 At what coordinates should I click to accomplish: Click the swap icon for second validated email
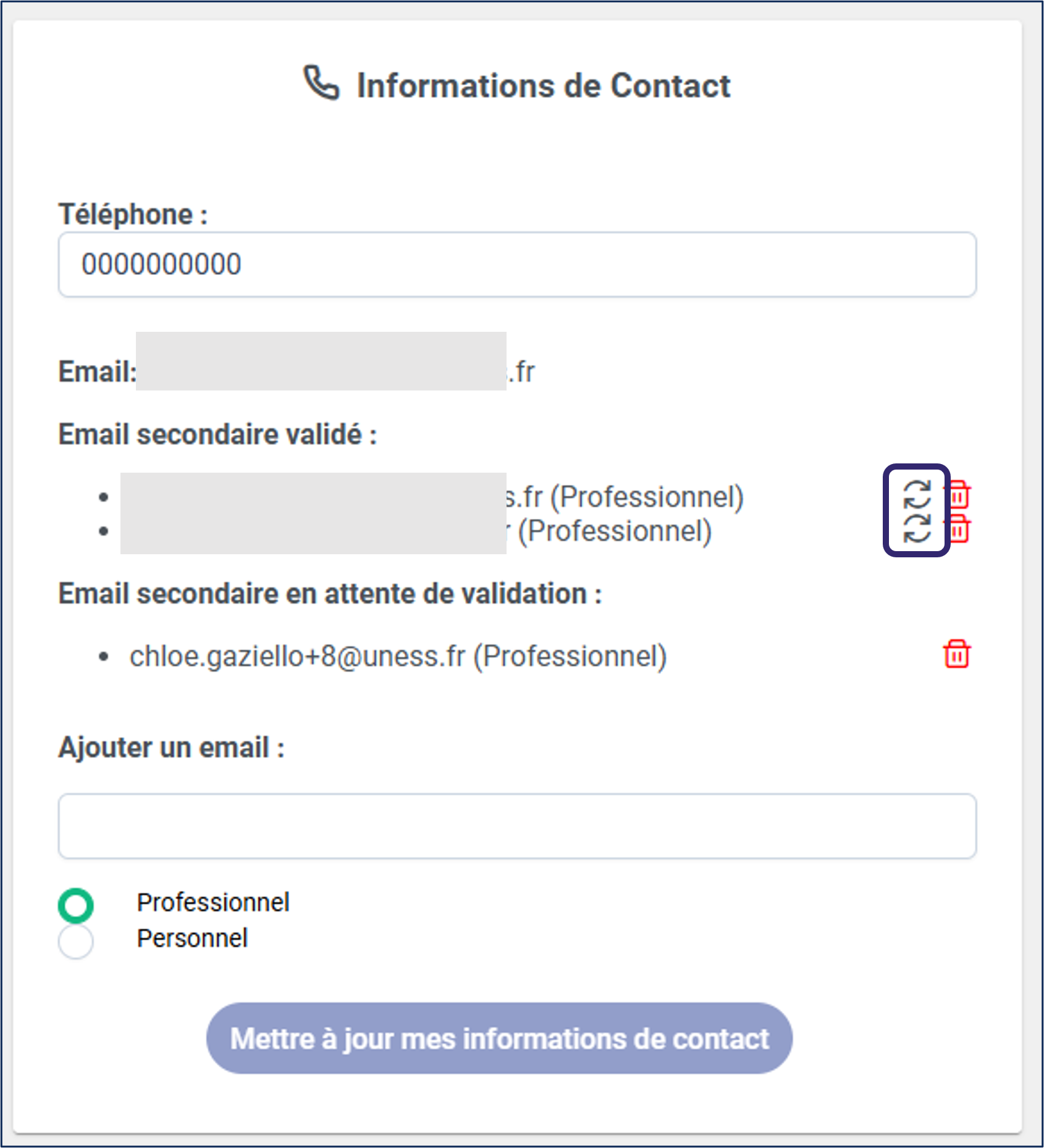tap(917, 528)
